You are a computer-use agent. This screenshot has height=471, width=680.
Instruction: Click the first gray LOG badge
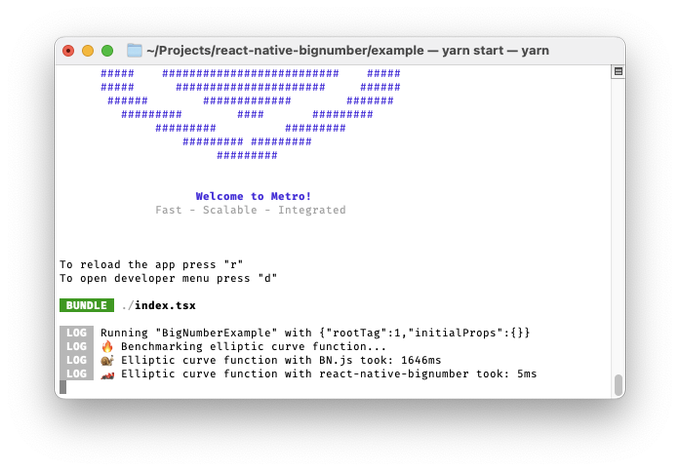[76, 333]
